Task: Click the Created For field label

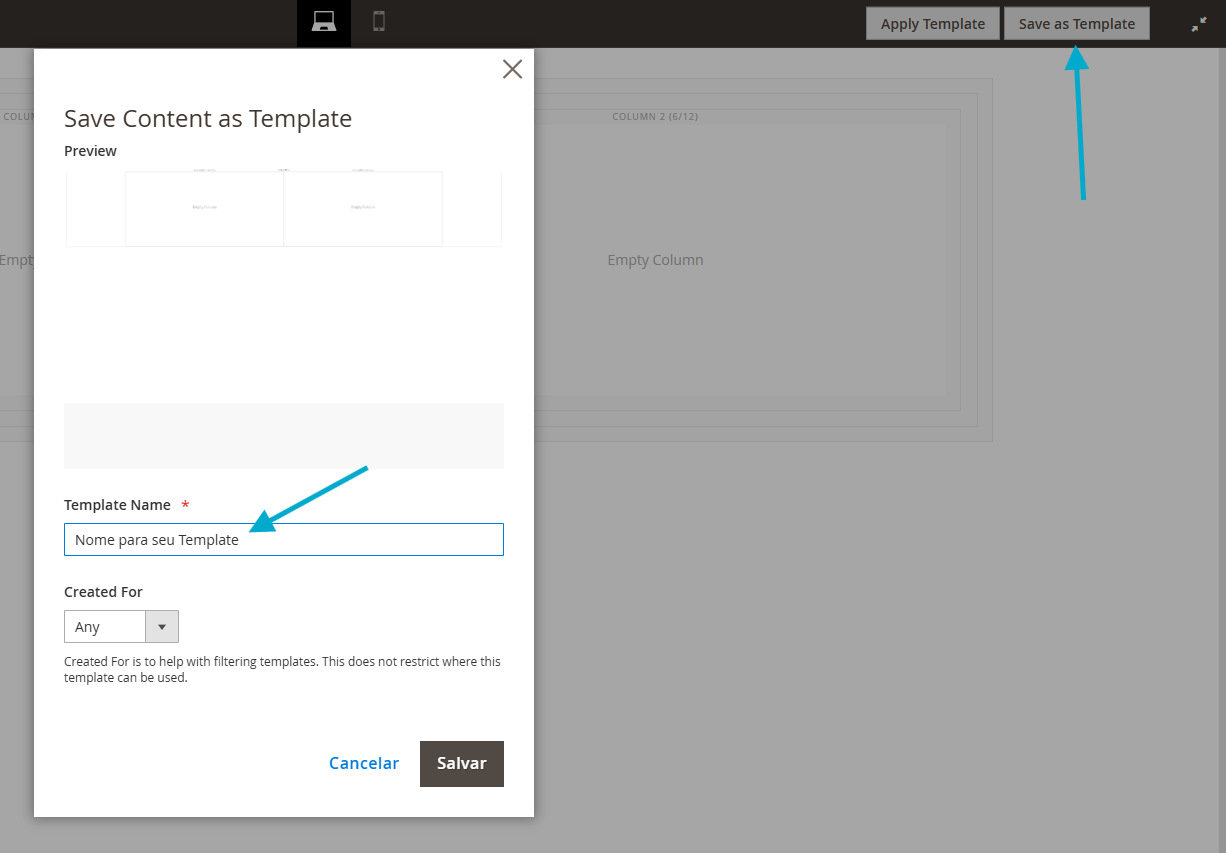Action: coord(103,592)
